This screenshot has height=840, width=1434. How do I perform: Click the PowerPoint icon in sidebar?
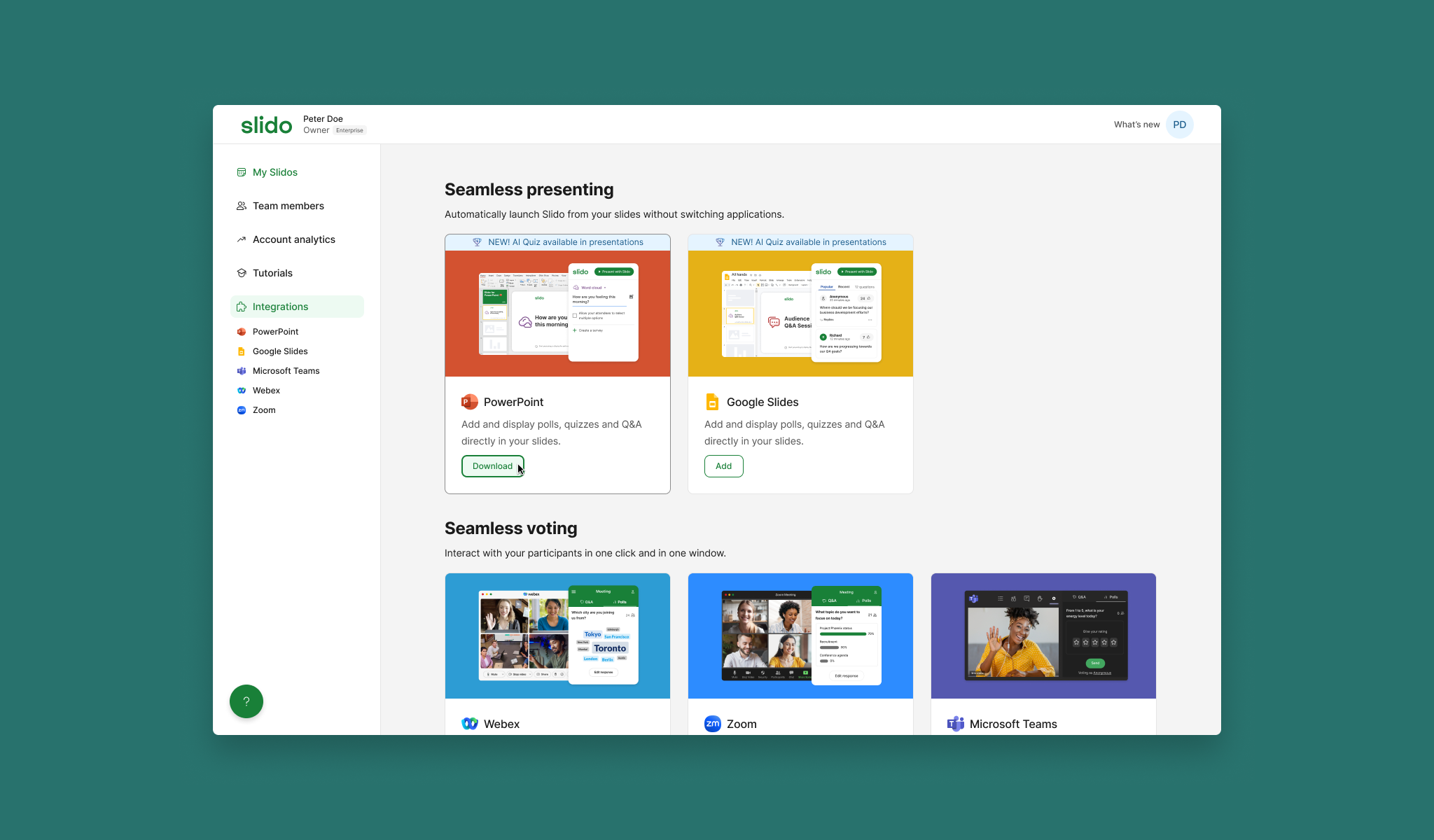(242, 332)
